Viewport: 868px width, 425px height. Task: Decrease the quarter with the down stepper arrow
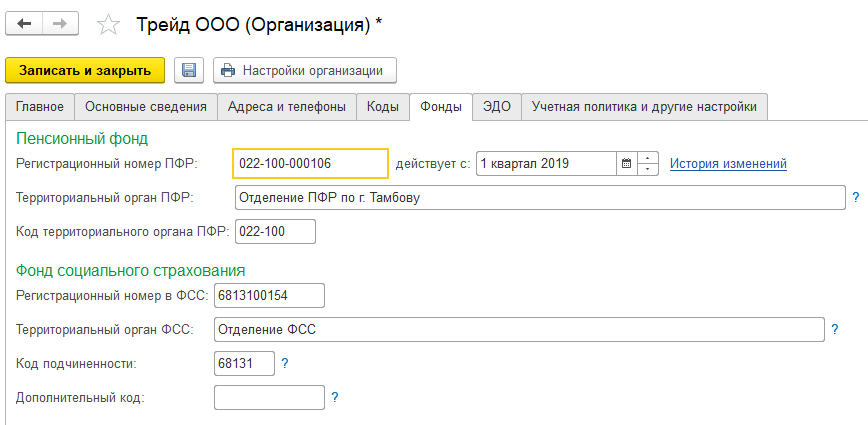tap(648, 169)
